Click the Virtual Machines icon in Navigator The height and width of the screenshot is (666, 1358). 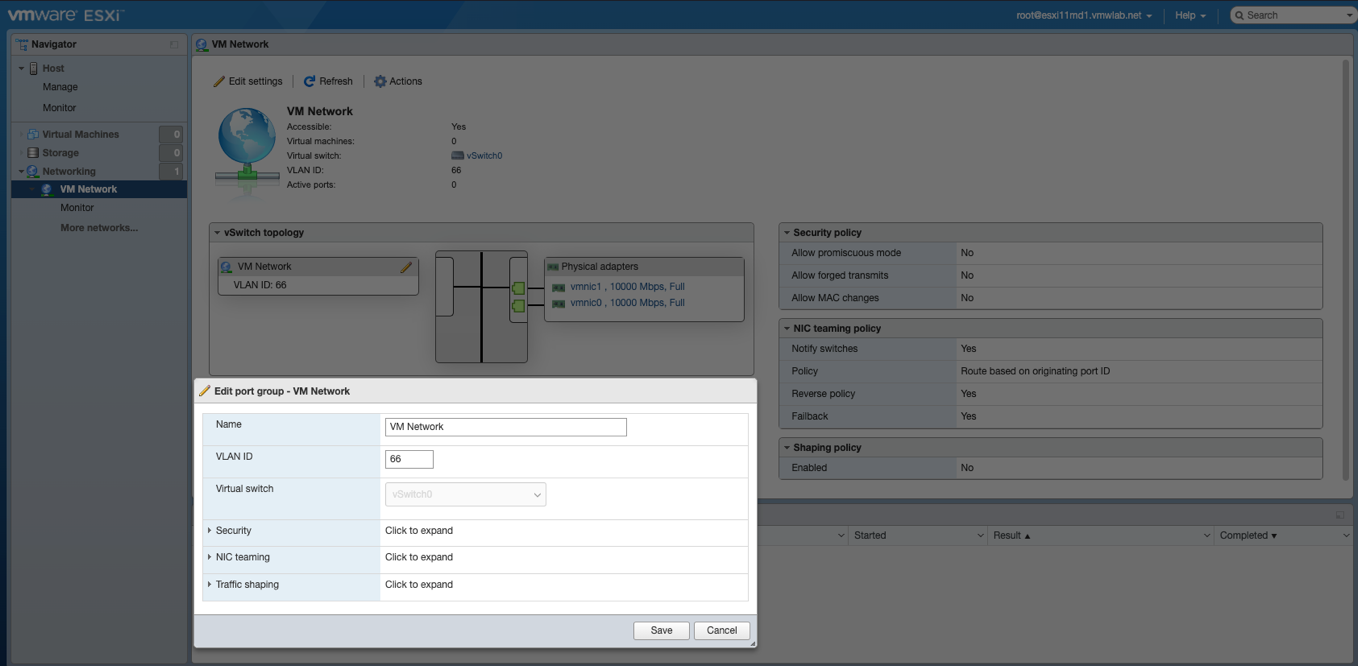[x=33, y=134]
